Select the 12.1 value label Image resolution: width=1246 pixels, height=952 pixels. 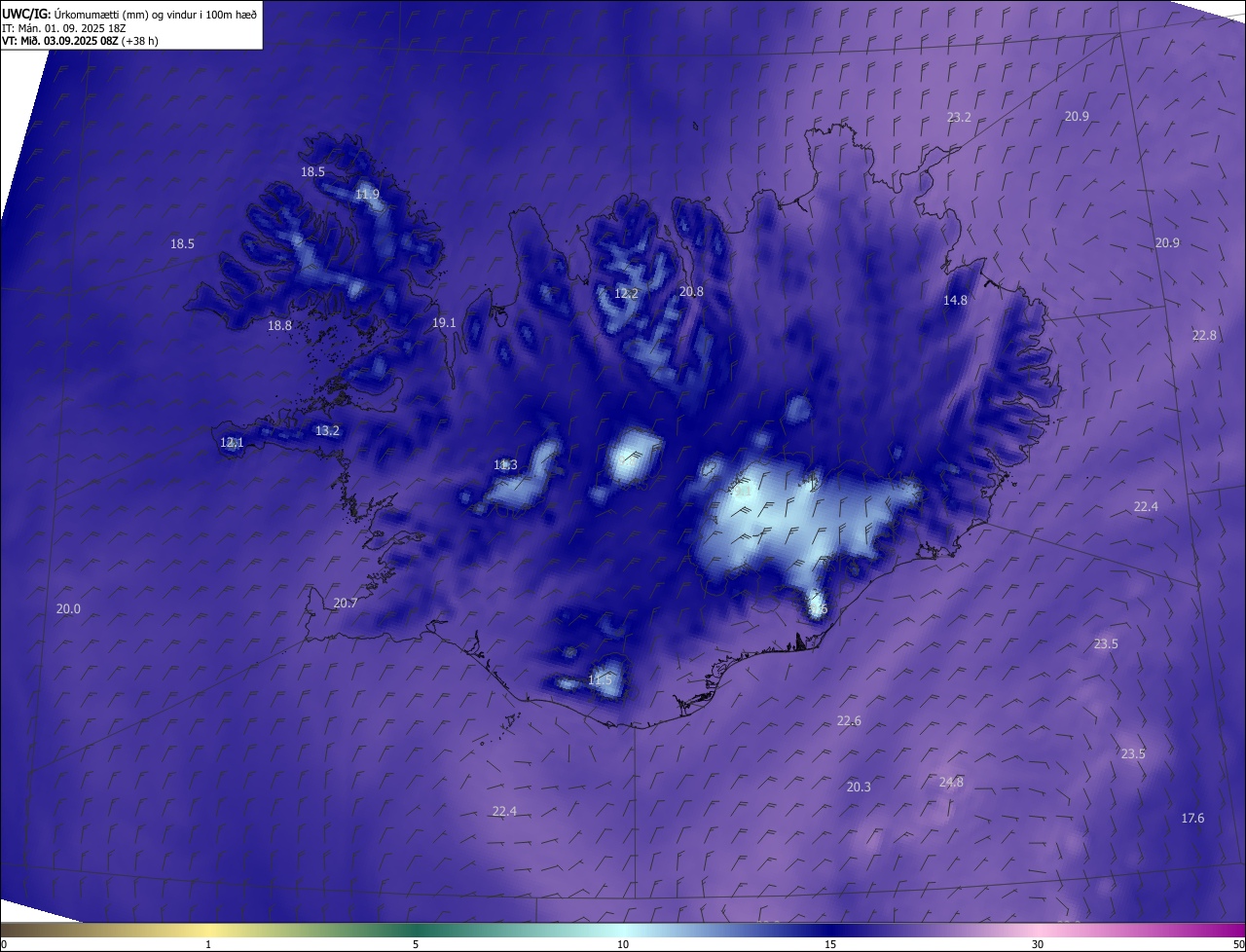click(232, 442)
